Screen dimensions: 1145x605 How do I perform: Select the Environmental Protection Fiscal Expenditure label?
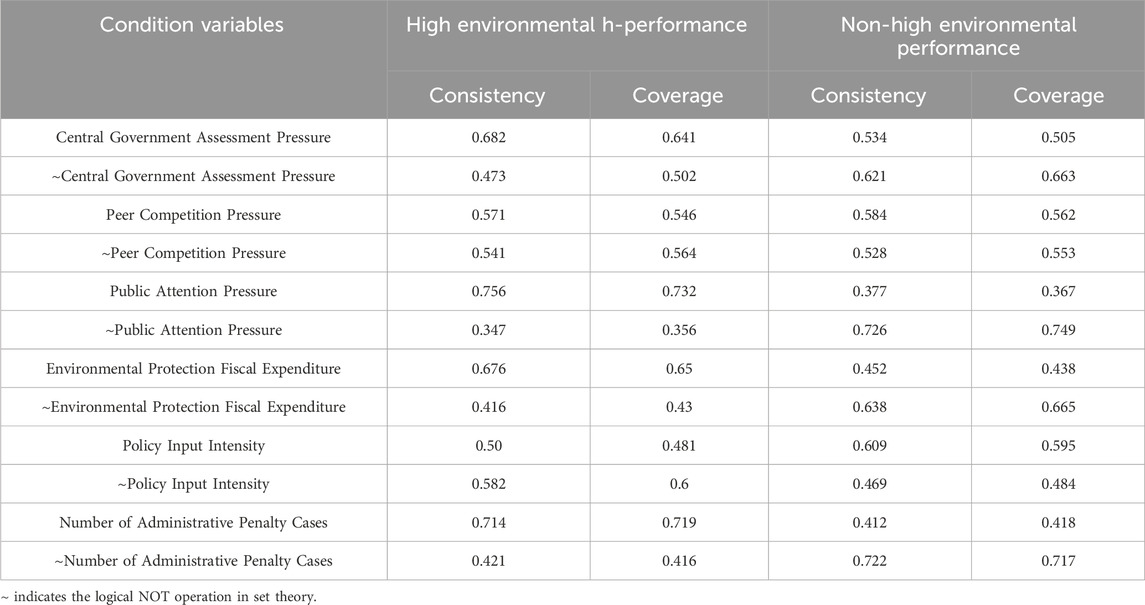(x=194, y=369)
